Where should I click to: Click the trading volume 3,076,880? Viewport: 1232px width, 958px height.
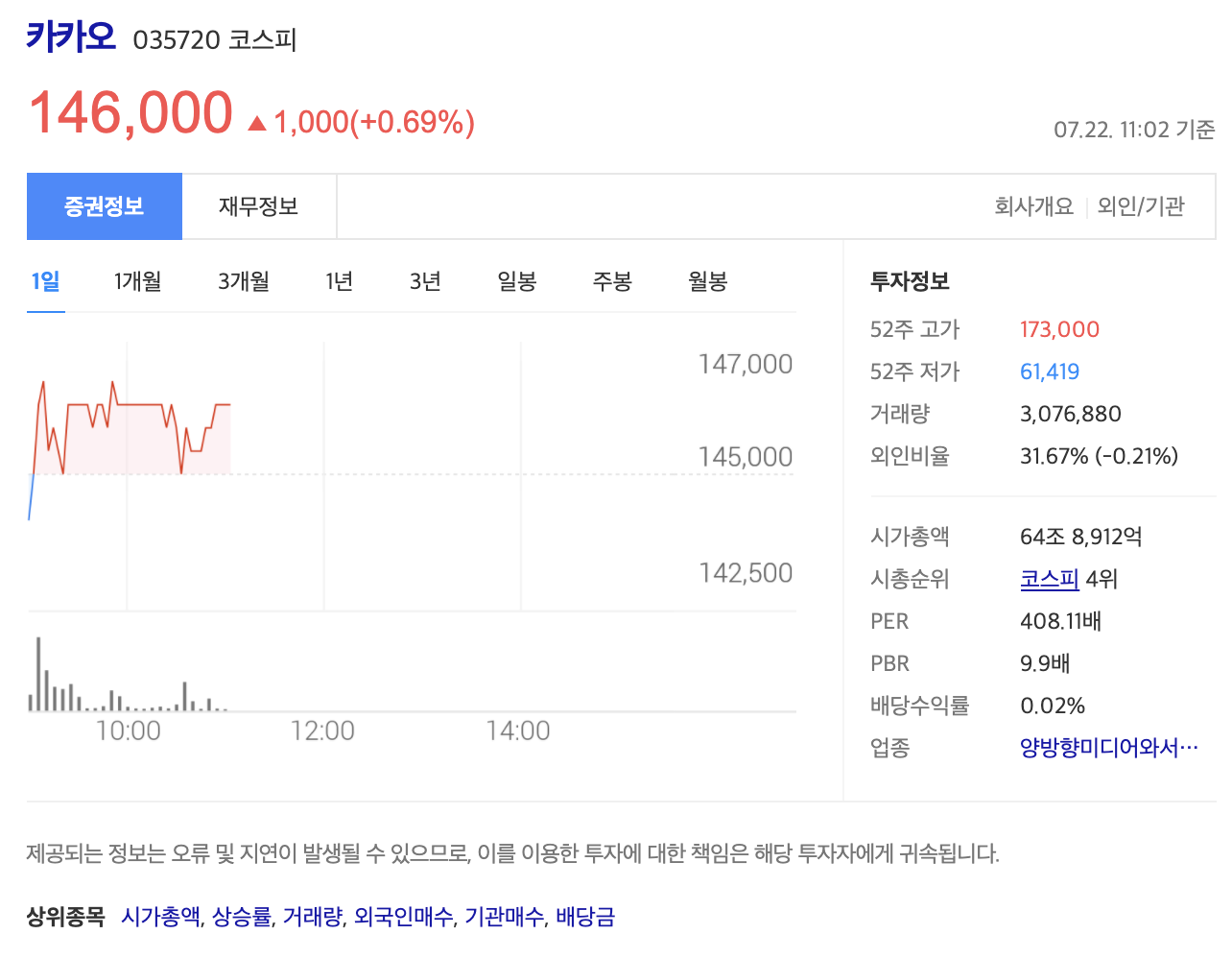(x=1071, y=414)
